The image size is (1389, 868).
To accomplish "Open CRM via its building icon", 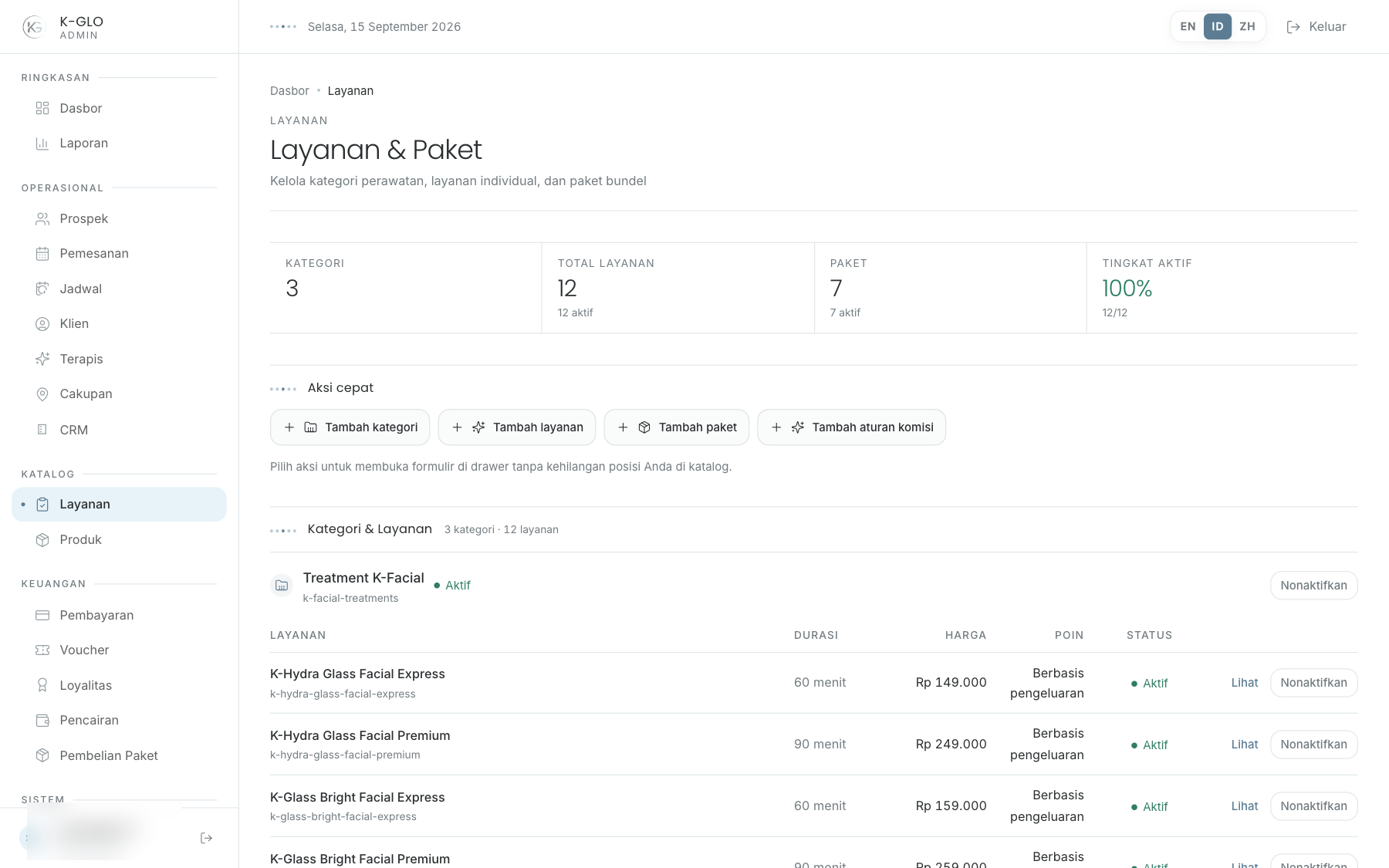I will point(42,430).
